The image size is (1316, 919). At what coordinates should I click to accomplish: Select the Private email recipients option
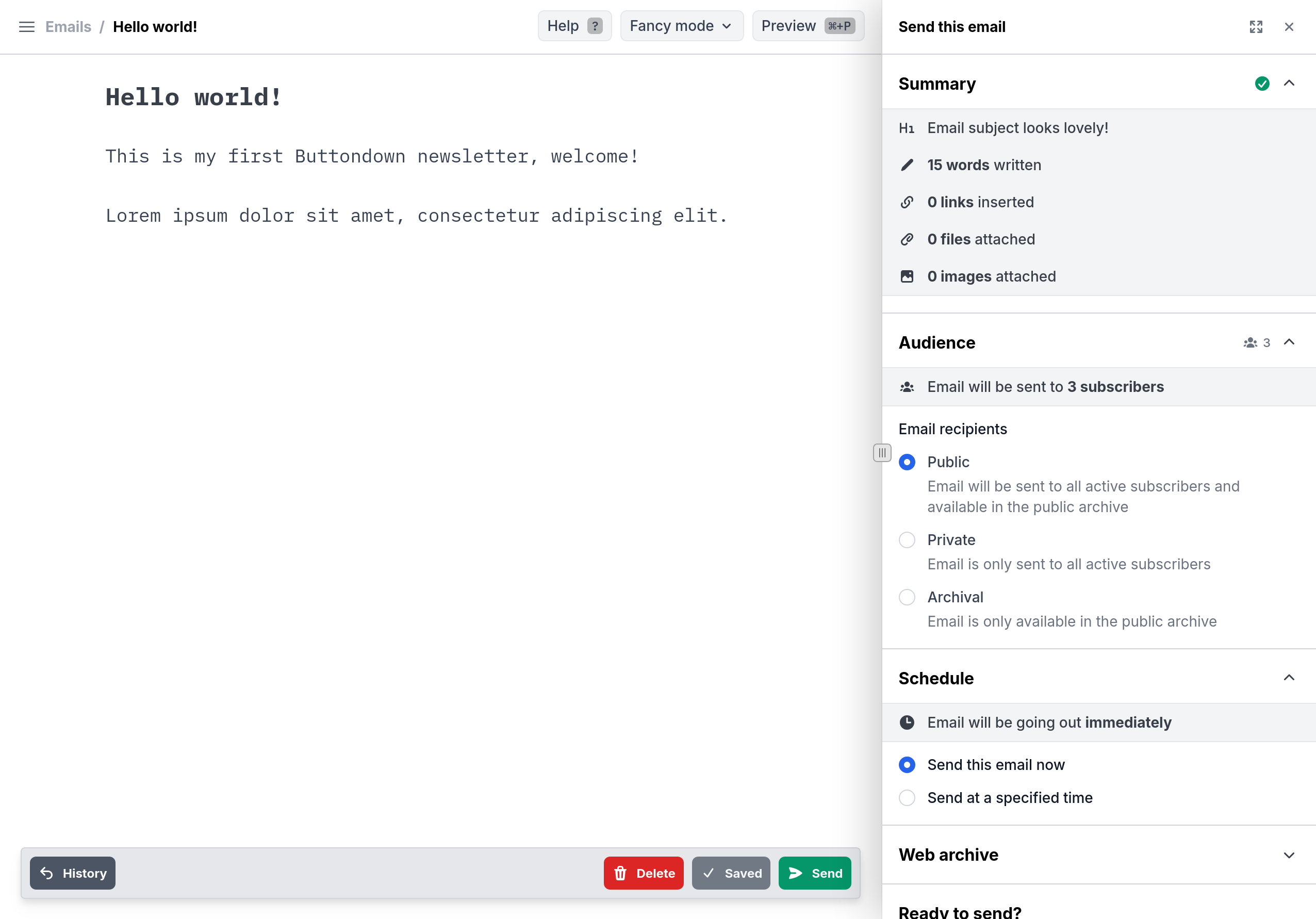point(907,540)
